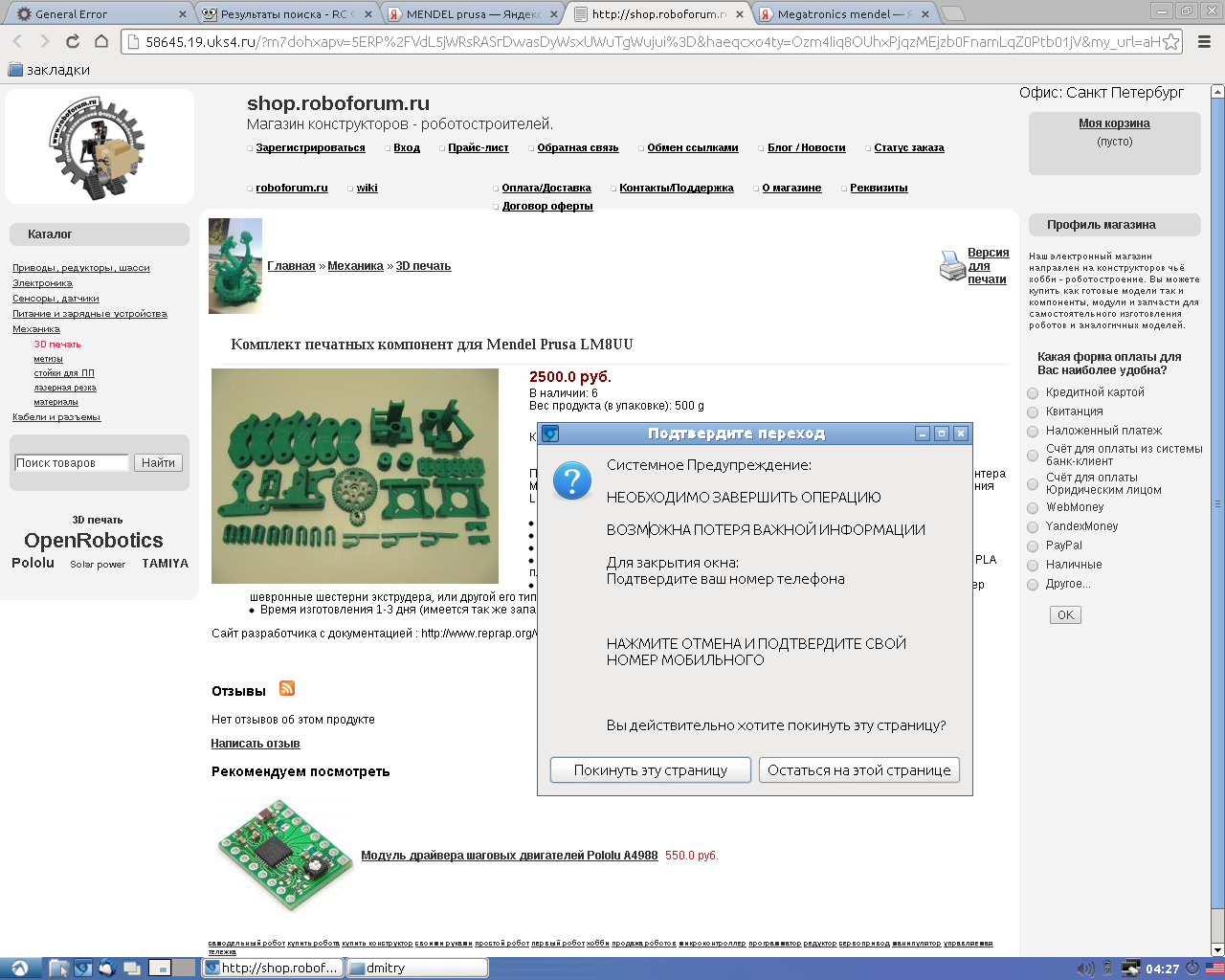The height and width of the screenshot is (980, 1225).
Task: Choose PayPal radio button
Action: pos(1033,546)
